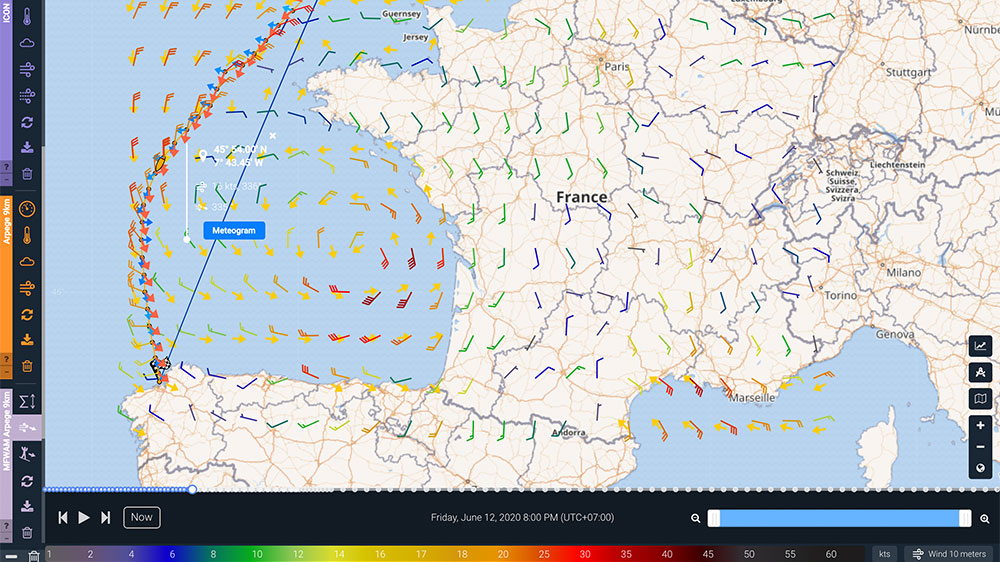Screen dimensions: 1000x562
Task: Toggle the ICON wind layer display
Action: (x=27, y=69)
